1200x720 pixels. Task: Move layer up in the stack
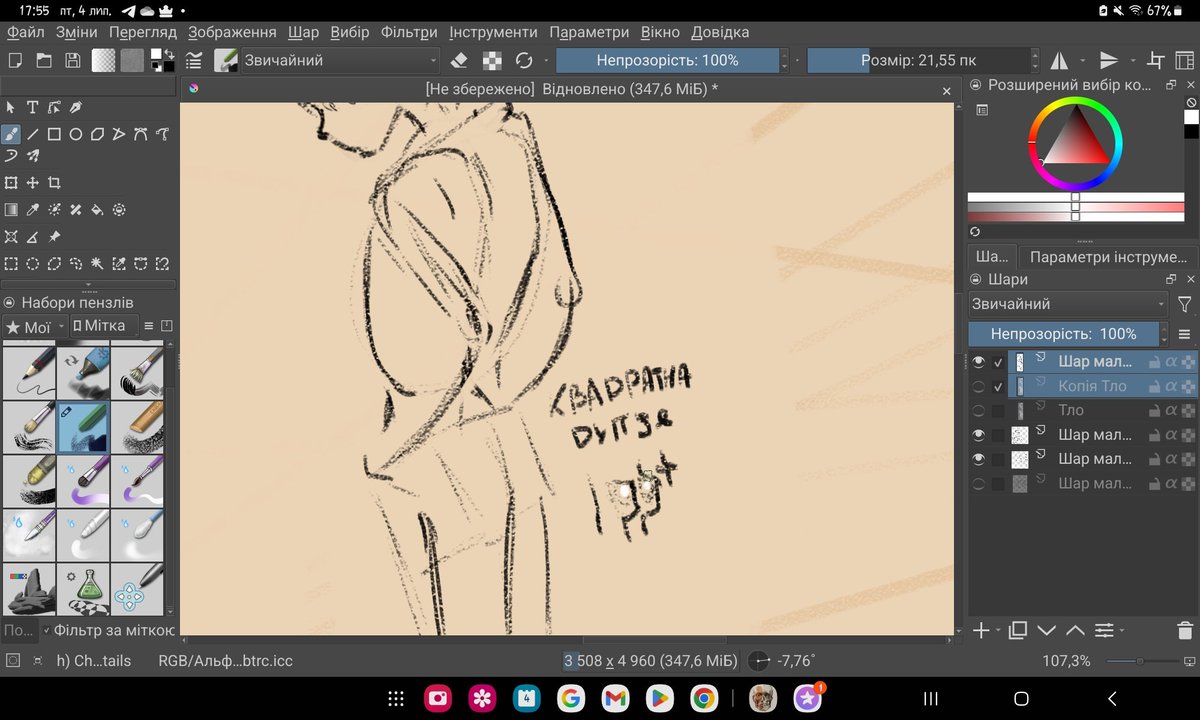point(1075,630)
